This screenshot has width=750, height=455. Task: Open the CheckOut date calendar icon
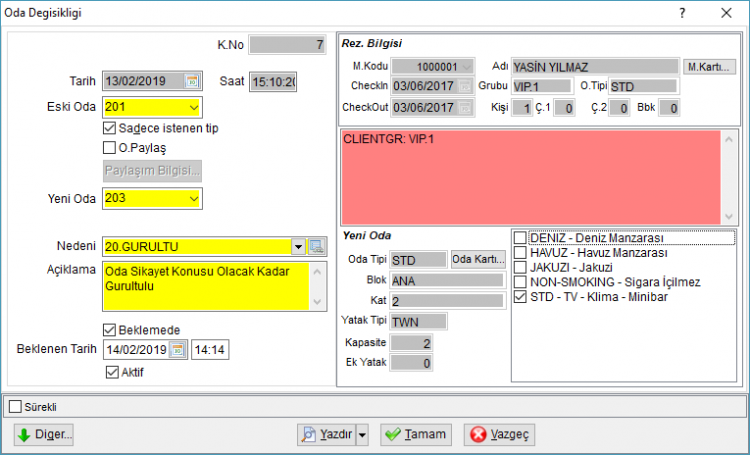click(464, 108)
